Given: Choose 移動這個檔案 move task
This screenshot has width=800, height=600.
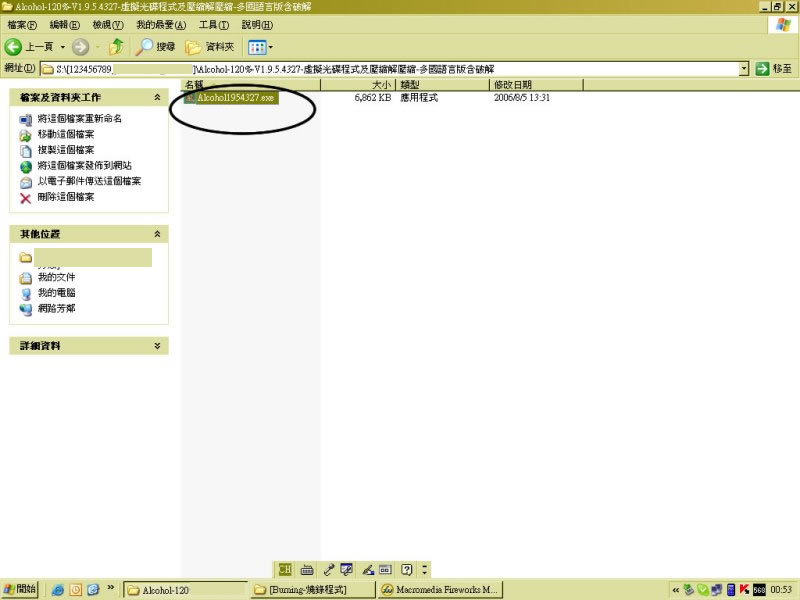Looking at the screenshot, I should click(x=66, y=134).
